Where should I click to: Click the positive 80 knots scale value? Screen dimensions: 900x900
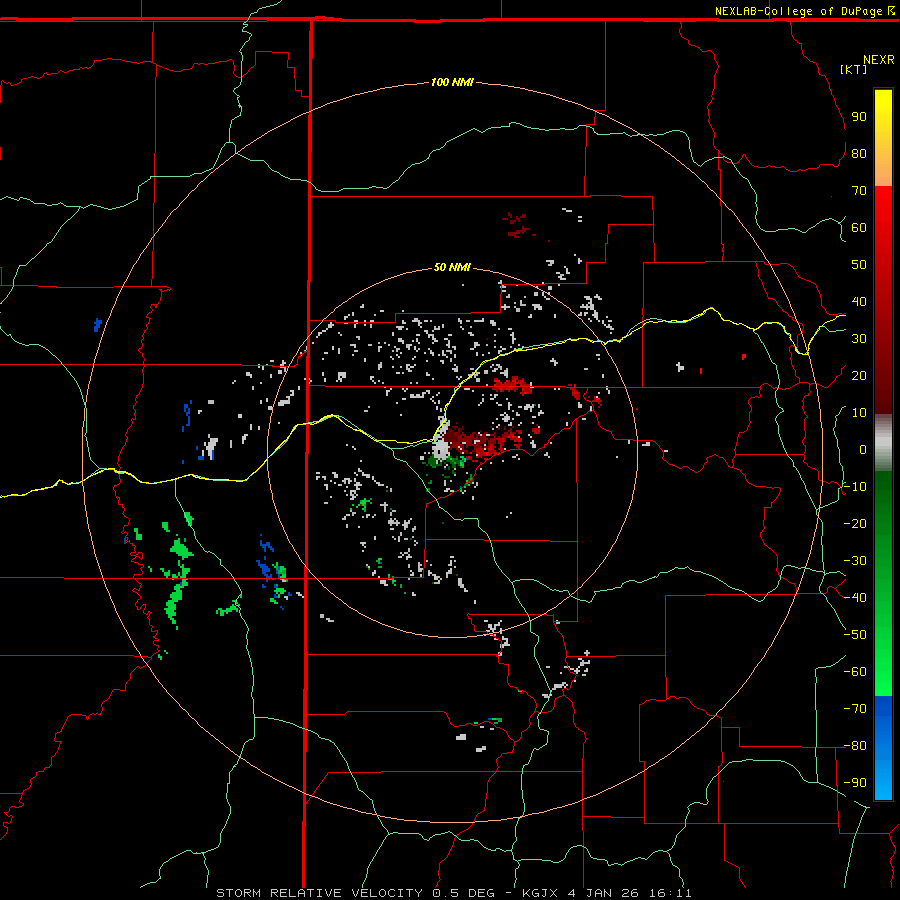point(859,153)
